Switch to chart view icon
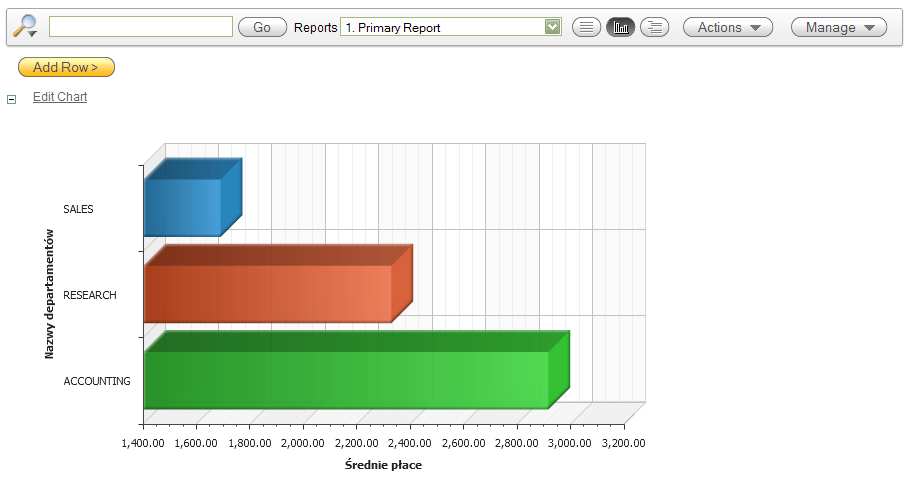910x478 pixels. 620,27
